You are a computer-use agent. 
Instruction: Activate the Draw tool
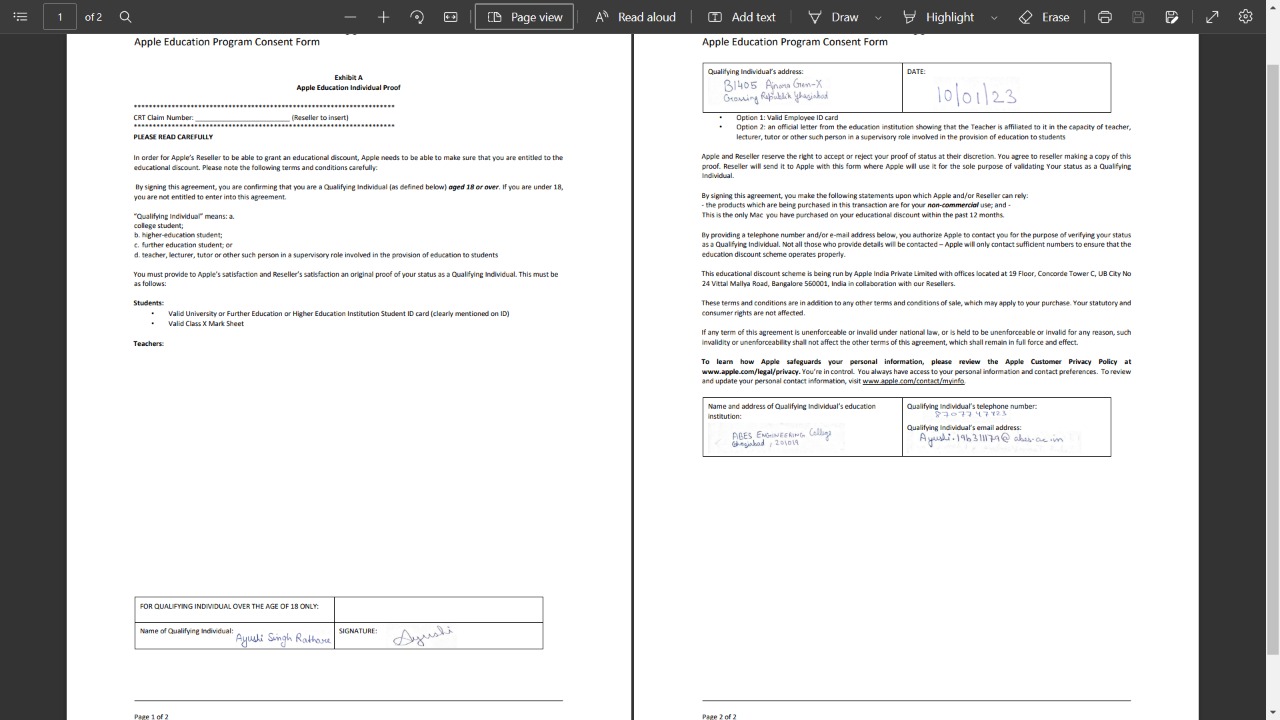coord(833,17)
